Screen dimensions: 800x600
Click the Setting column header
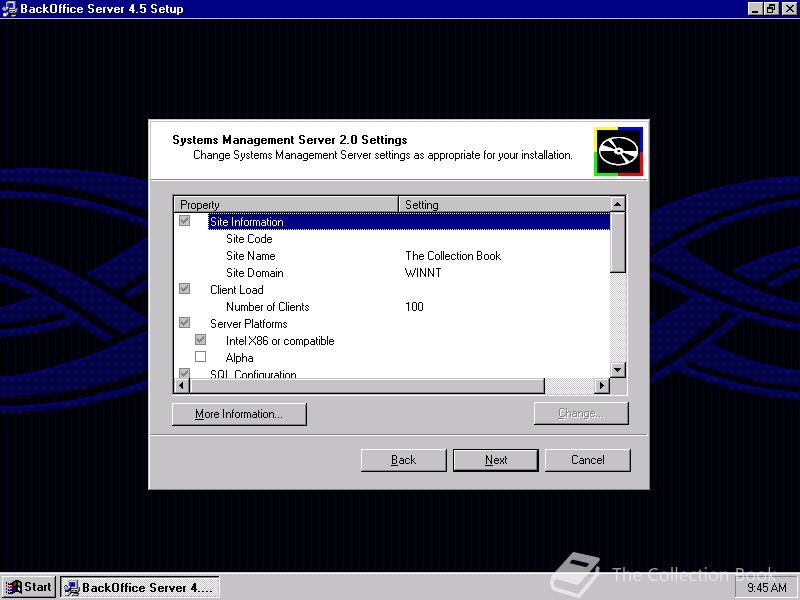504,205
